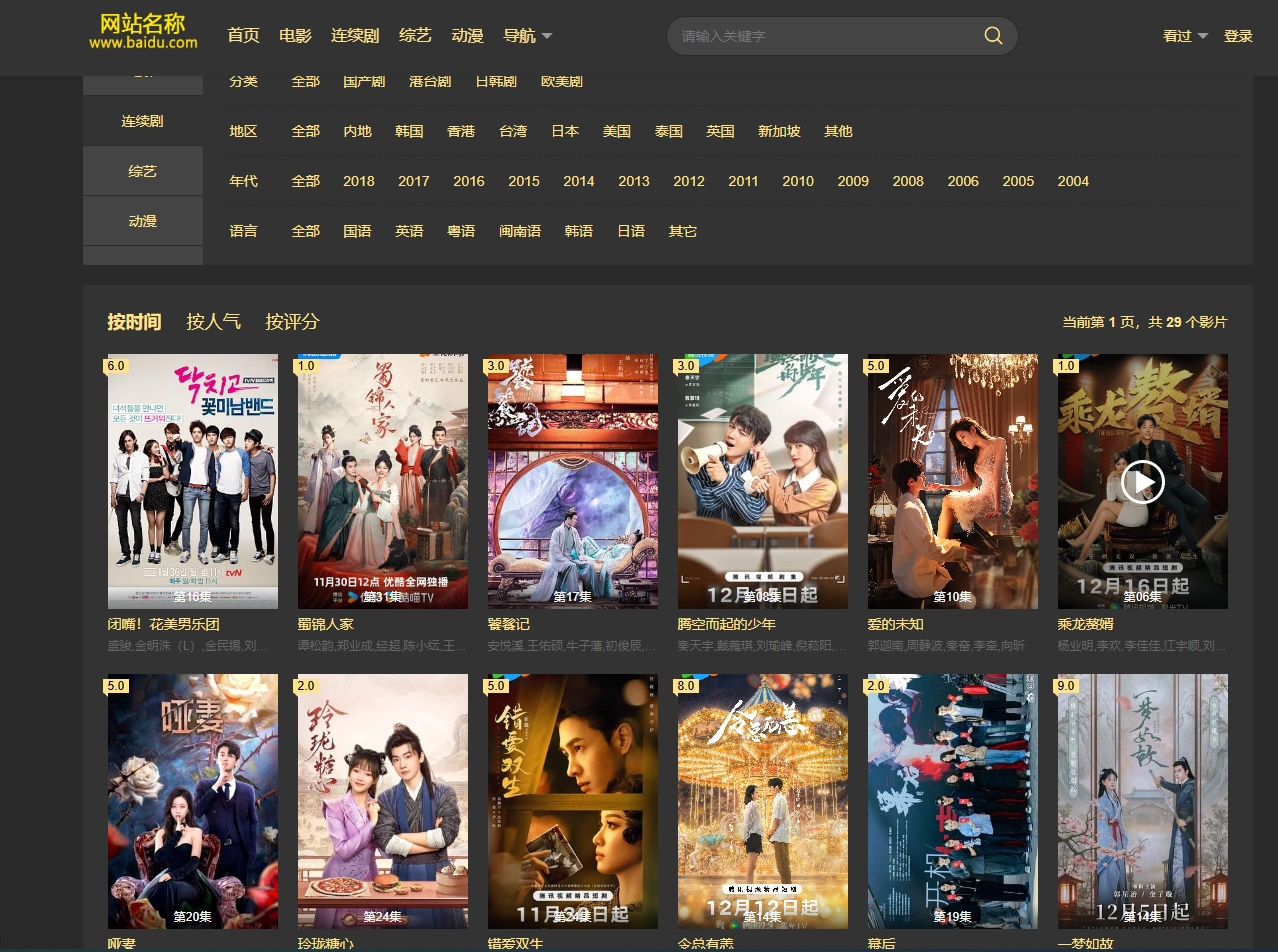Open the 电影 nav item
This screenshot has height=952, width=1278.
[295, 36]
